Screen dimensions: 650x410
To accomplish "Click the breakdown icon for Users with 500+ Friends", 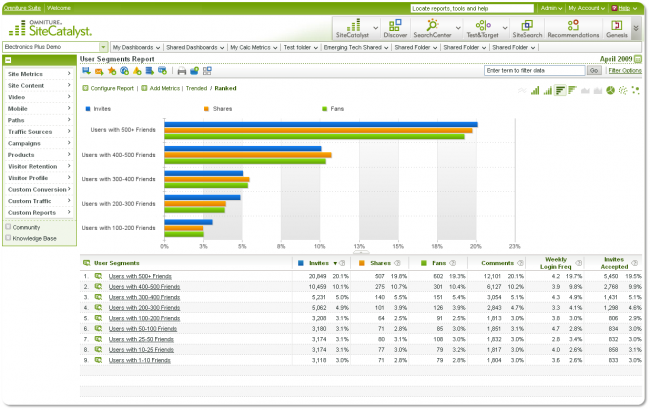I will click(98, 276).
